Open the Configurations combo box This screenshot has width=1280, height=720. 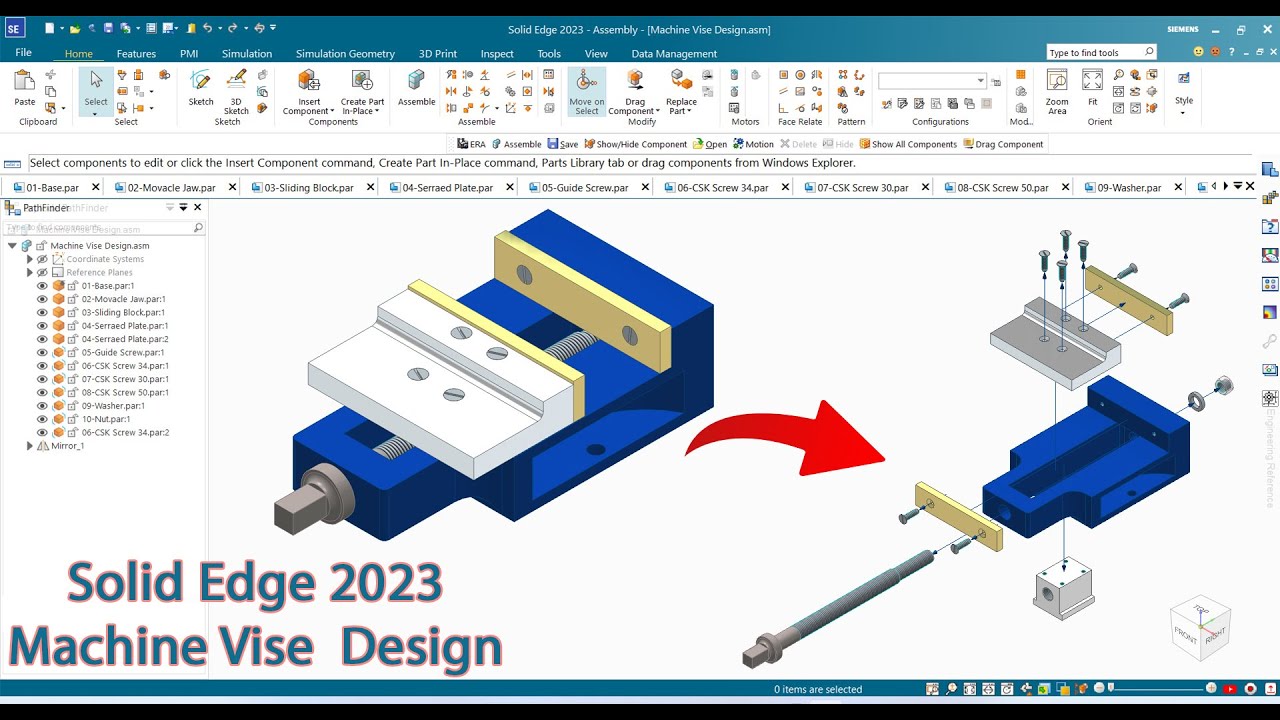(x=933, y=81)
